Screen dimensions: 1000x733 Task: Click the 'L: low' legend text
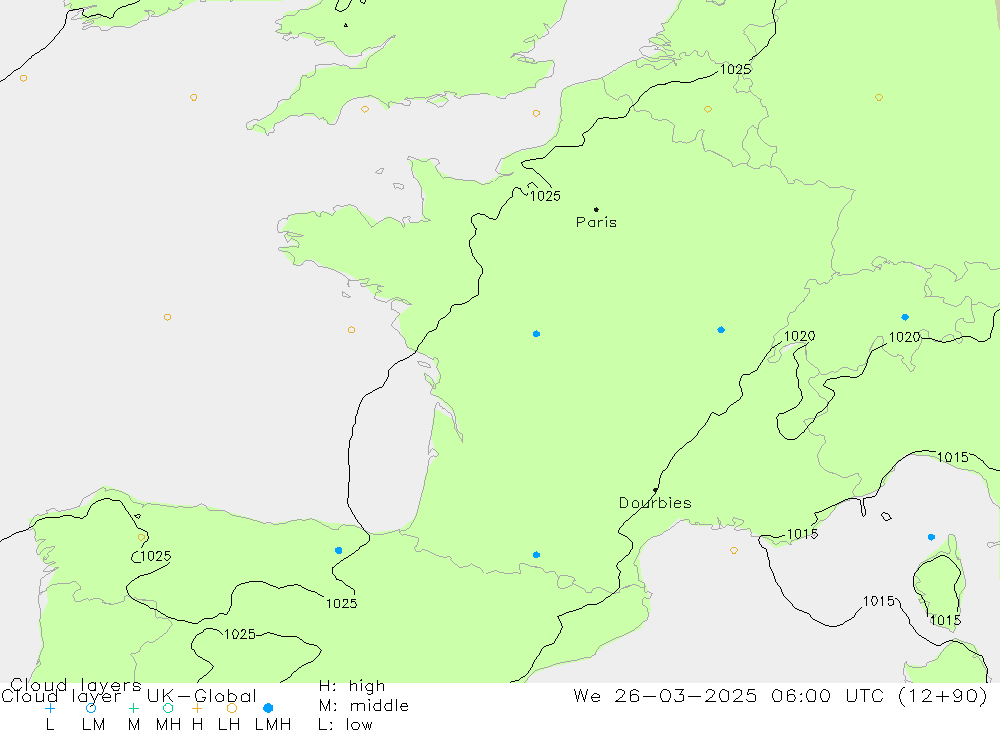pyautogui.click(x=345, y=725)
